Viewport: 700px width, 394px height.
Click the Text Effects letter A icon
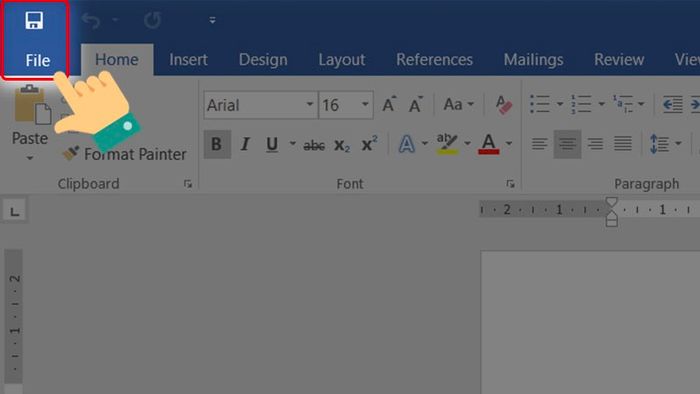coord(406,144)
